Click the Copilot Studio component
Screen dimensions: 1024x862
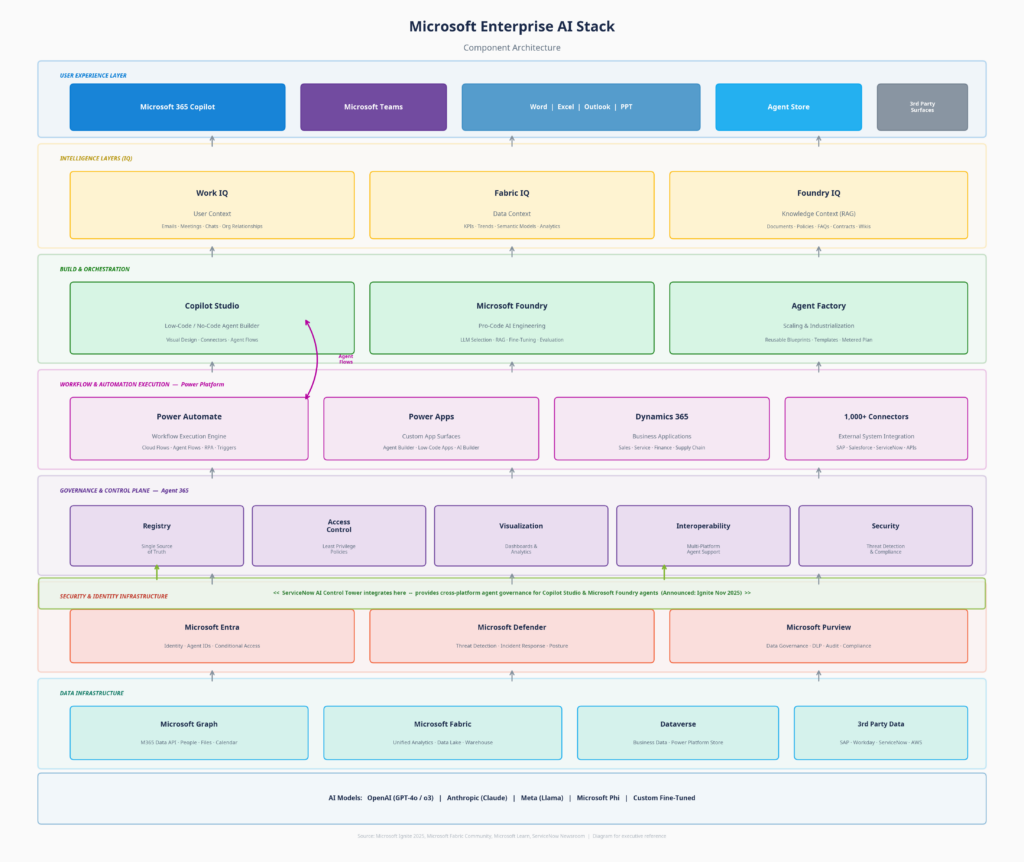[x=212, y=318]
